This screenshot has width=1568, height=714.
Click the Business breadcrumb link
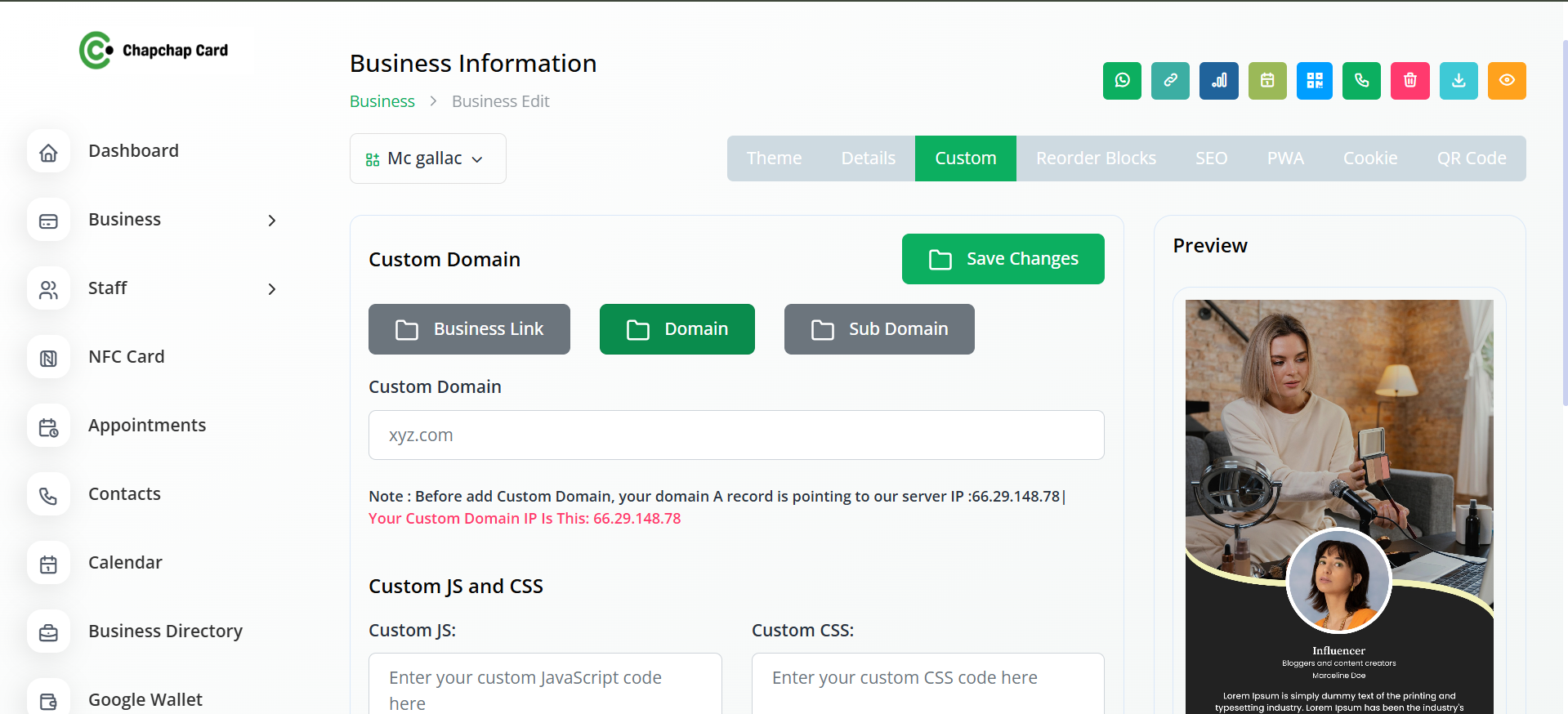[x=382, y=101]
